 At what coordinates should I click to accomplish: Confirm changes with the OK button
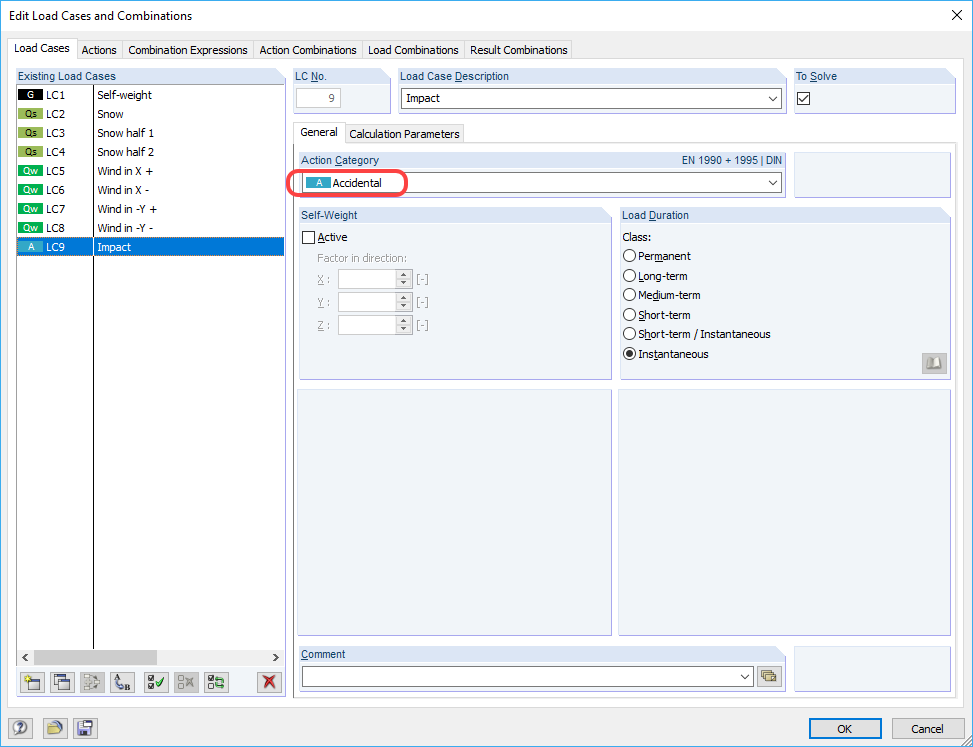[x=845, y=728]
